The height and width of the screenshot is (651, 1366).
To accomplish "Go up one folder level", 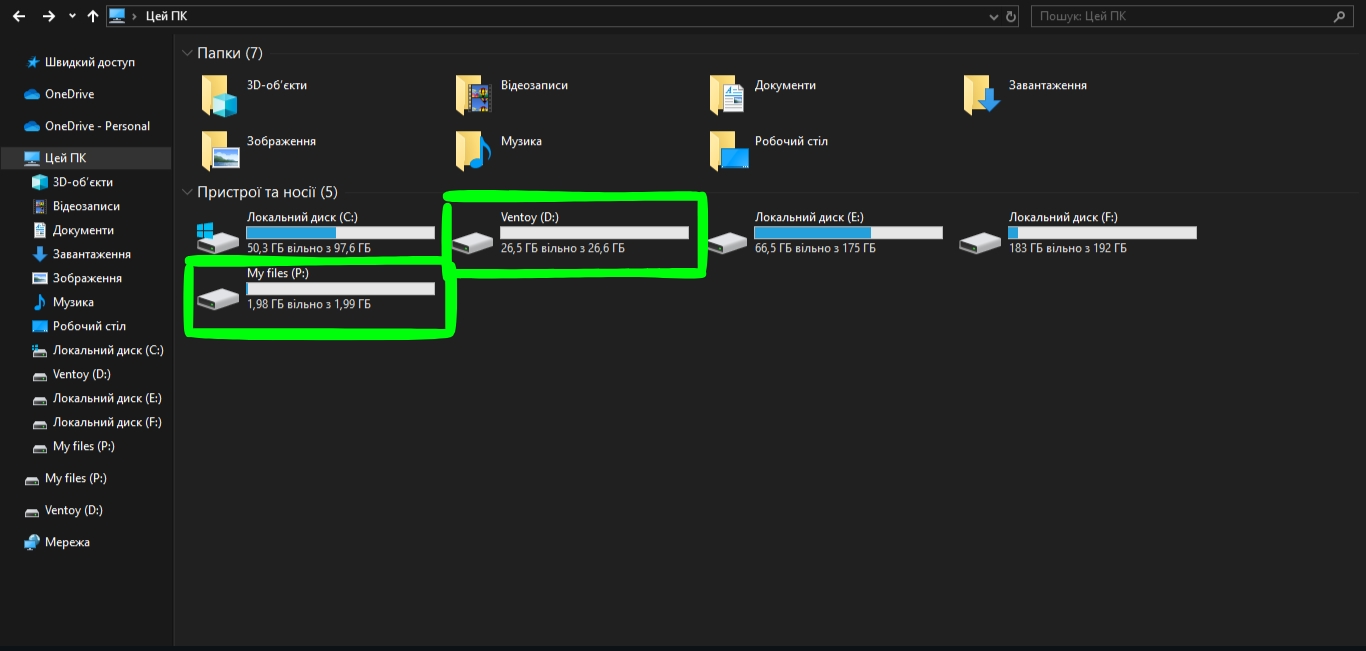I will [x=93, y=16].
